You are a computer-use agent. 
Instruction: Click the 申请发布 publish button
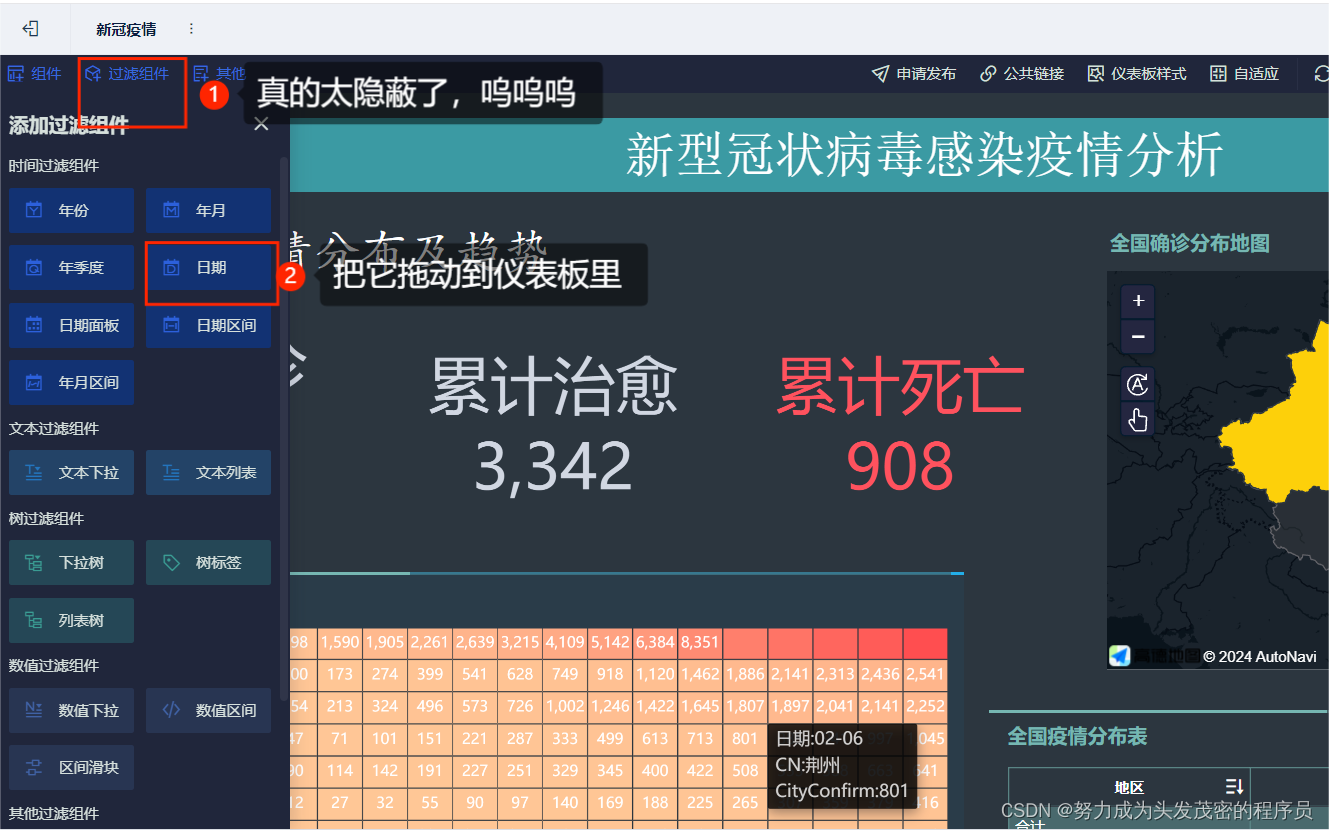click(x=913, y=73)
